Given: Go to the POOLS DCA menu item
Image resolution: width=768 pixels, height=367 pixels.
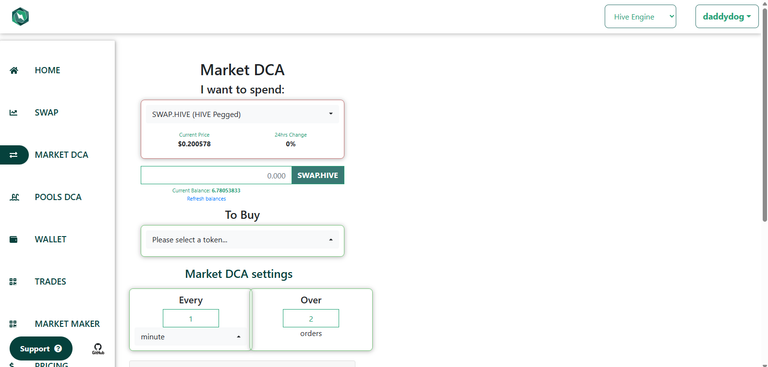Looking at the screenshot, I should (58, 197).
